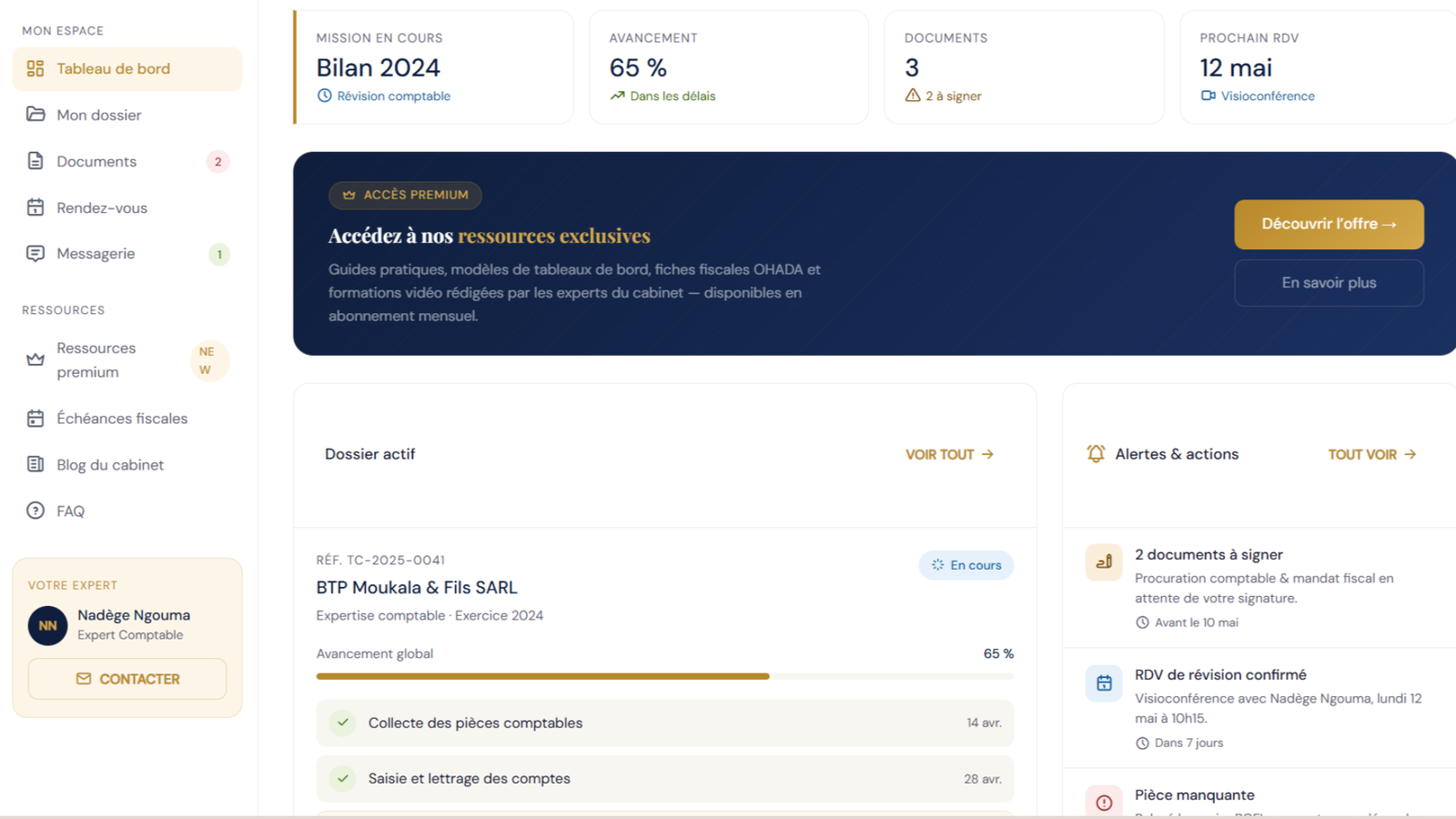This screenshot has width=1456, height=819.
Task: Open Rendez-vous page
Action: 127,207
